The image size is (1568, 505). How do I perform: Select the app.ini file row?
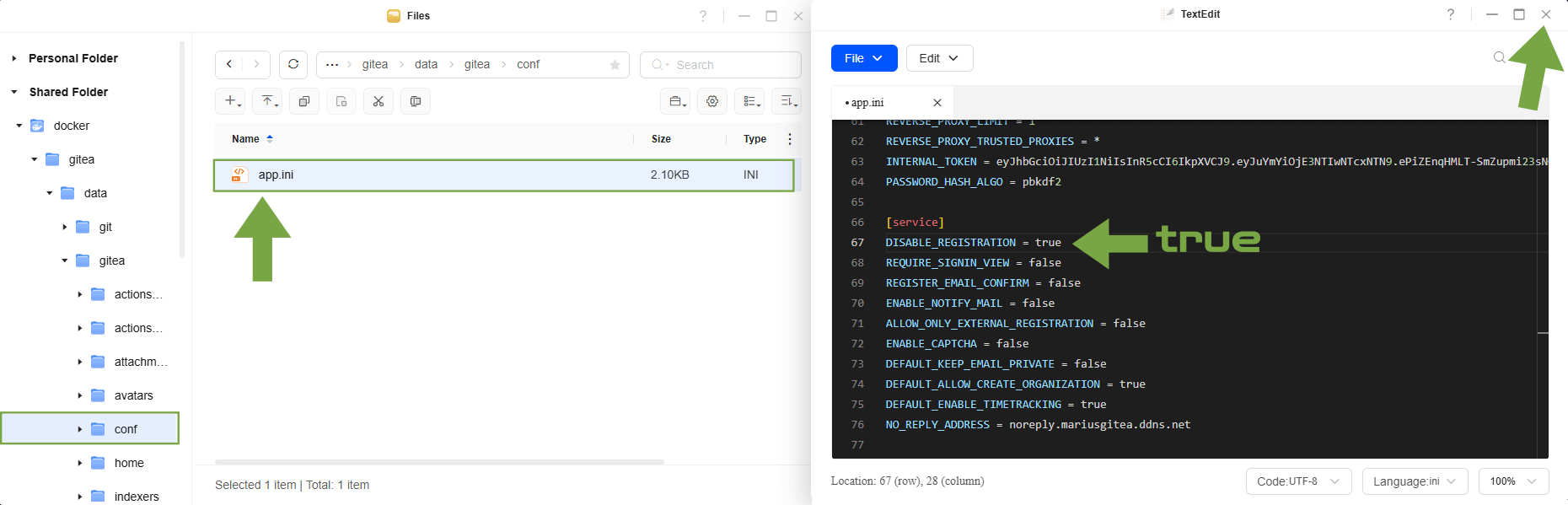pyautogui.click(x=504, y=175)
